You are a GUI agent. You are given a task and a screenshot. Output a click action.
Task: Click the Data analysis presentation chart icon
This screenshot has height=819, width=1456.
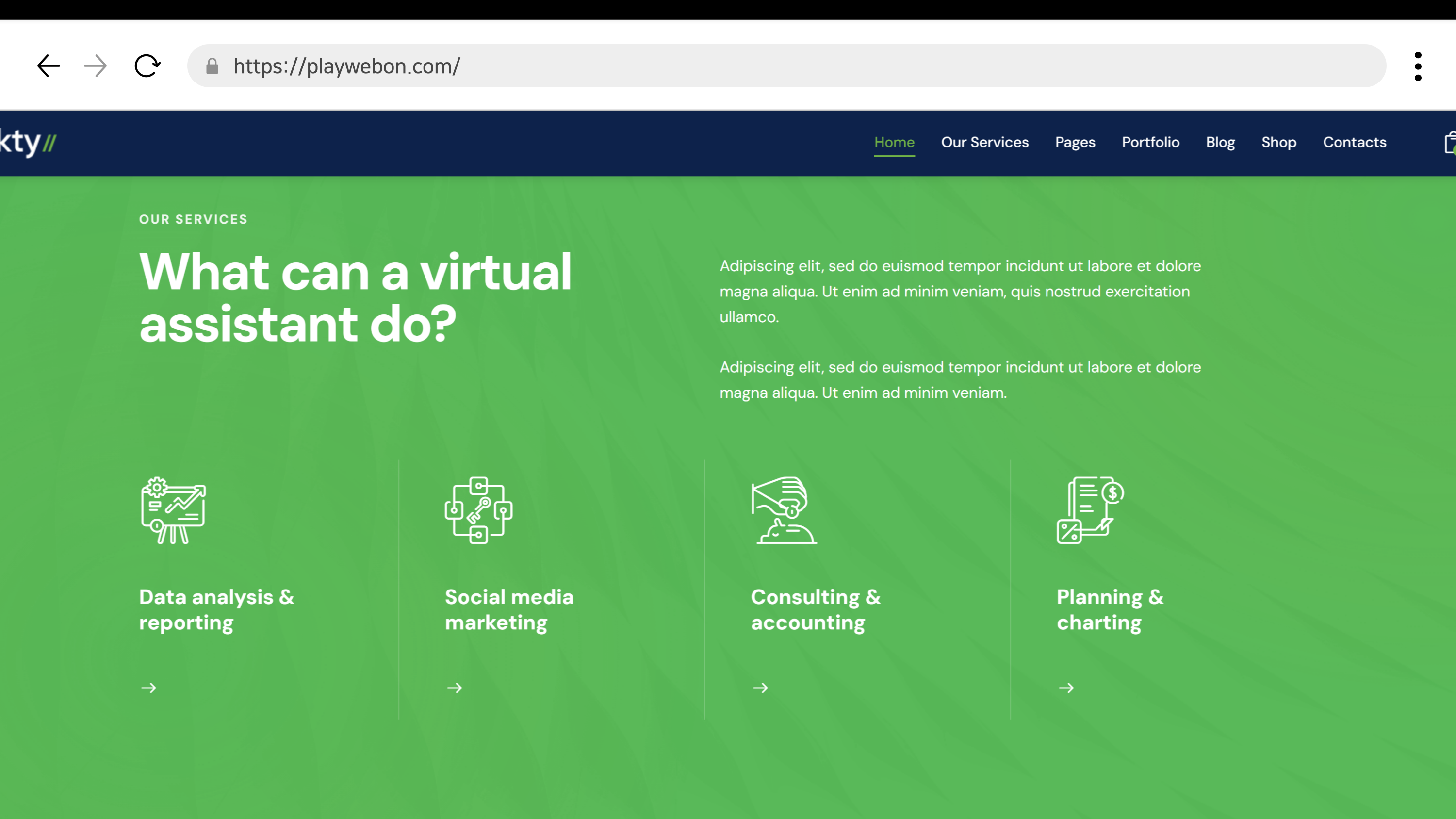[x=173, y=510]
